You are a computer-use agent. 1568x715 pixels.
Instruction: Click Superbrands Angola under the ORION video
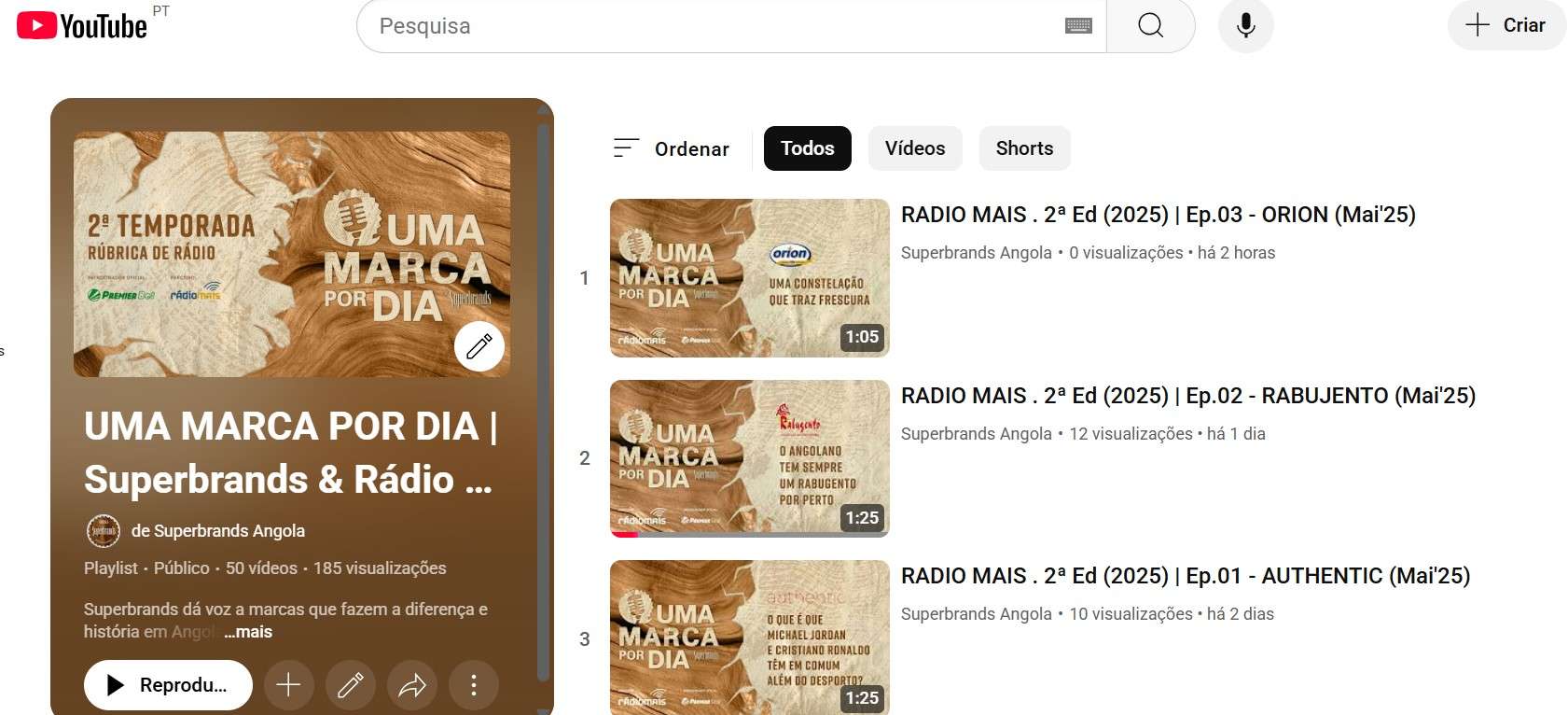point(977,253)
